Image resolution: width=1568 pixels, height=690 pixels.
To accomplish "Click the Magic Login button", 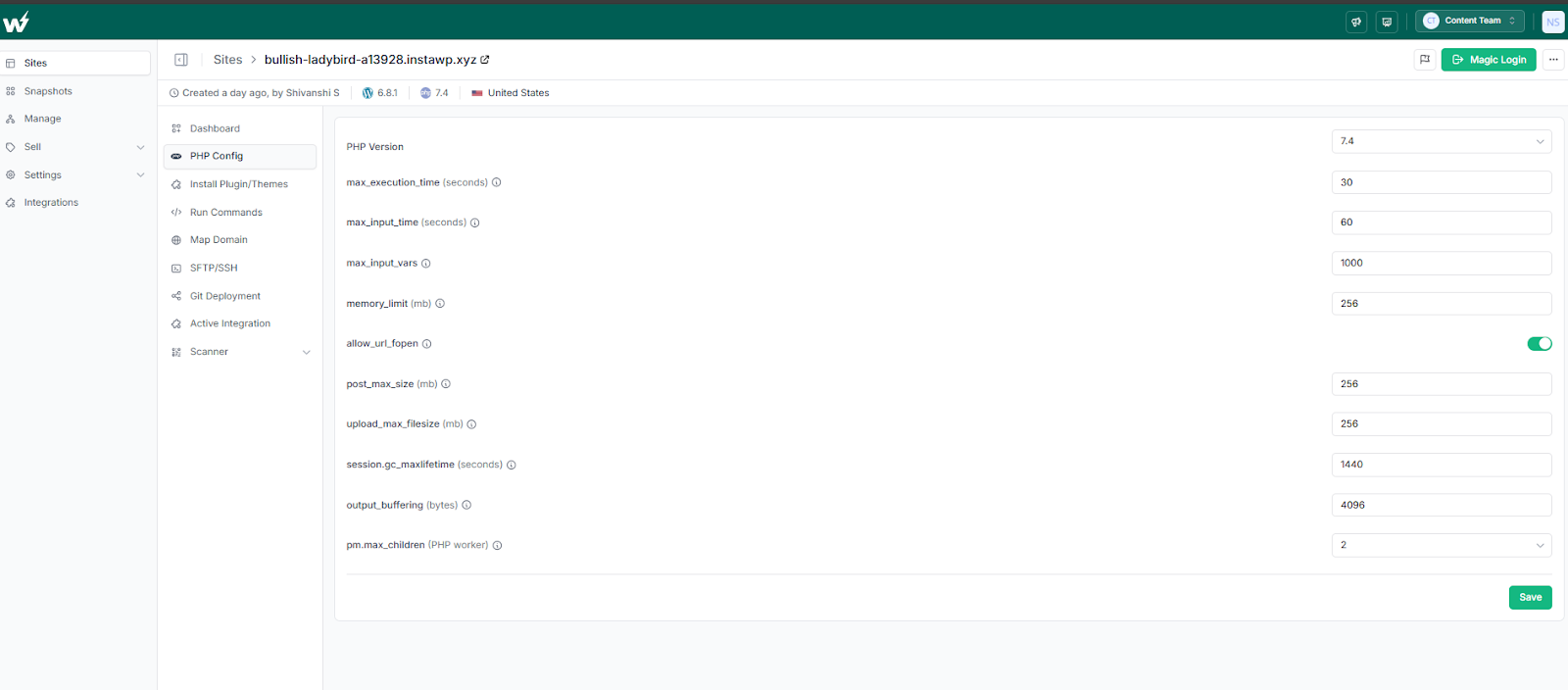I will (1489, 60).
